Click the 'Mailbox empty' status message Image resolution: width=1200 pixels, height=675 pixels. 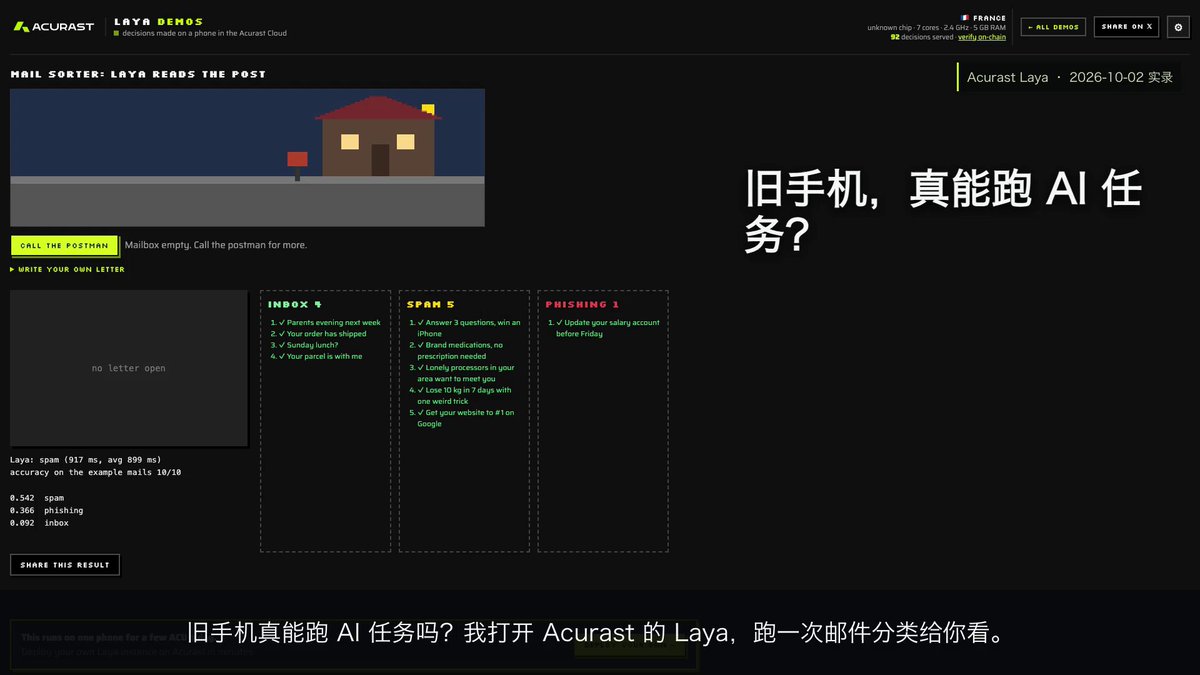coord(216,245)
